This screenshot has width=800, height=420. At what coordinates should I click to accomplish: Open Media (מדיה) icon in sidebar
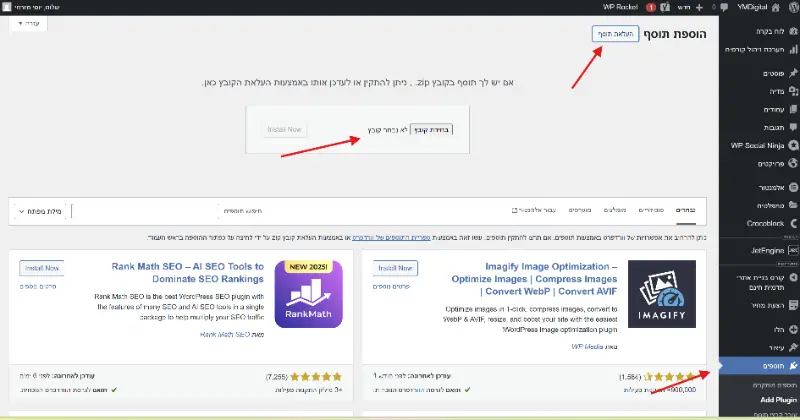coord(793,91)
